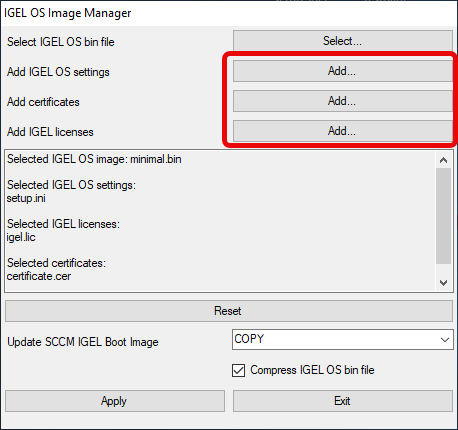Click the Exit button
Image resolution: width=458 pixels, height=430 pixels.
(x=343, y=401)
